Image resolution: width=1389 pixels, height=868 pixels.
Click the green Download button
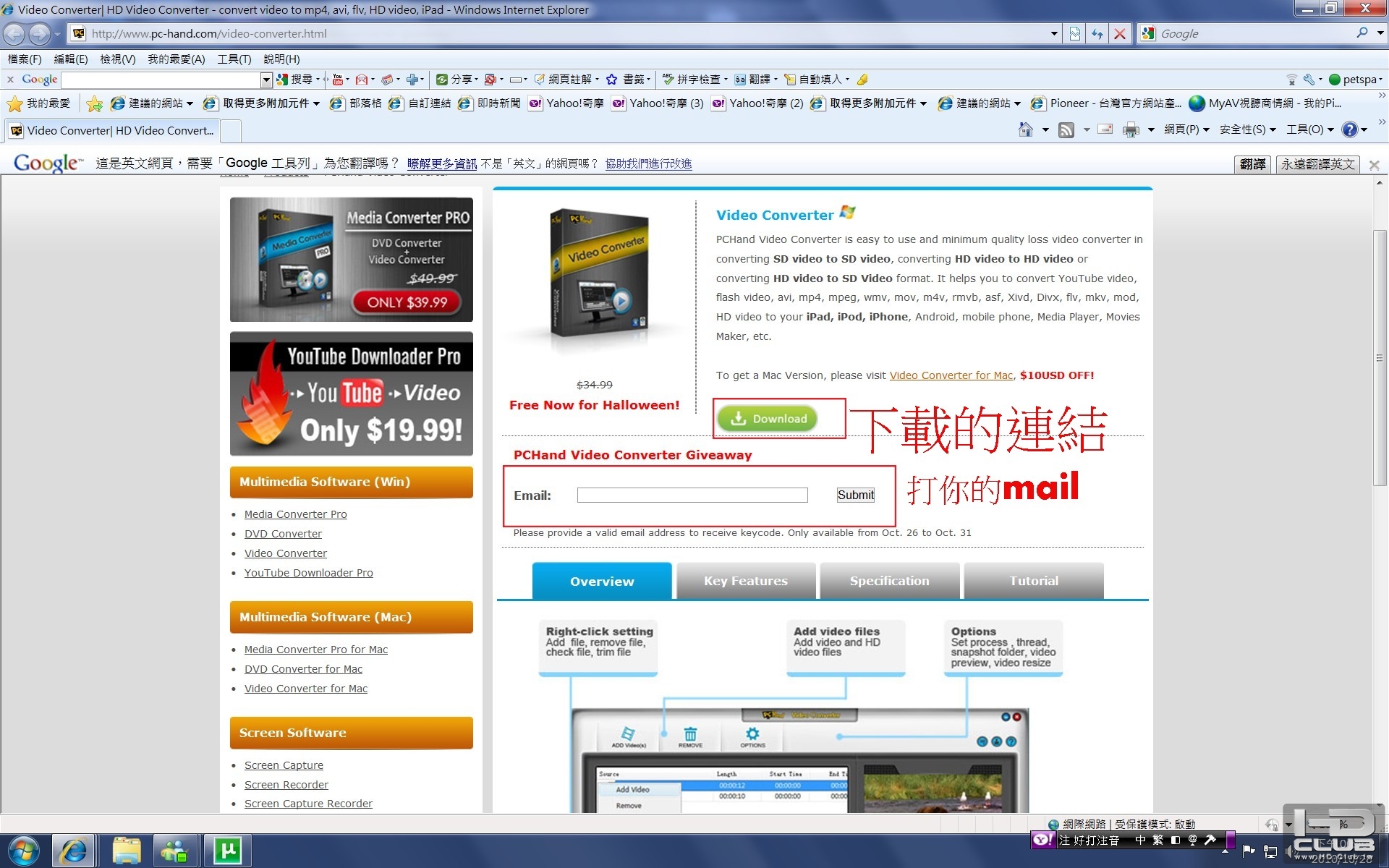767,419
